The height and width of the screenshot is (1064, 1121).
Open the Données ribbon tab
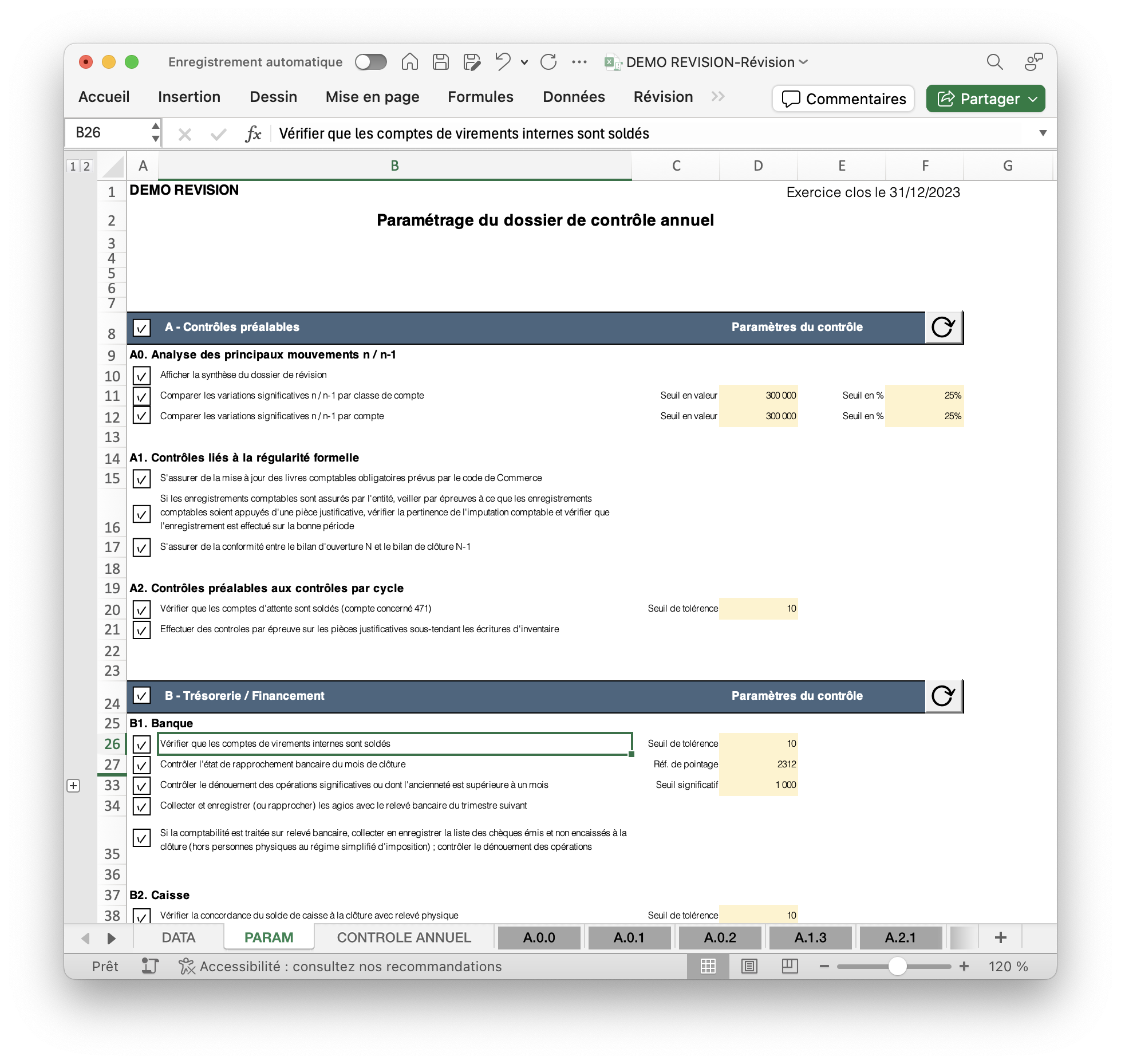click(x=574, y=97)
